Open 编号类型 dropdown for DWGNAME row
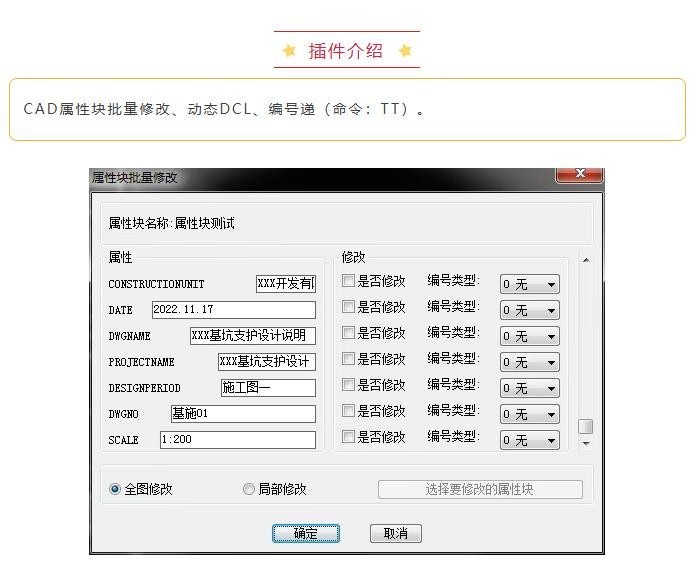The width and height of the screenshot is (700, 580). point(529,336)
